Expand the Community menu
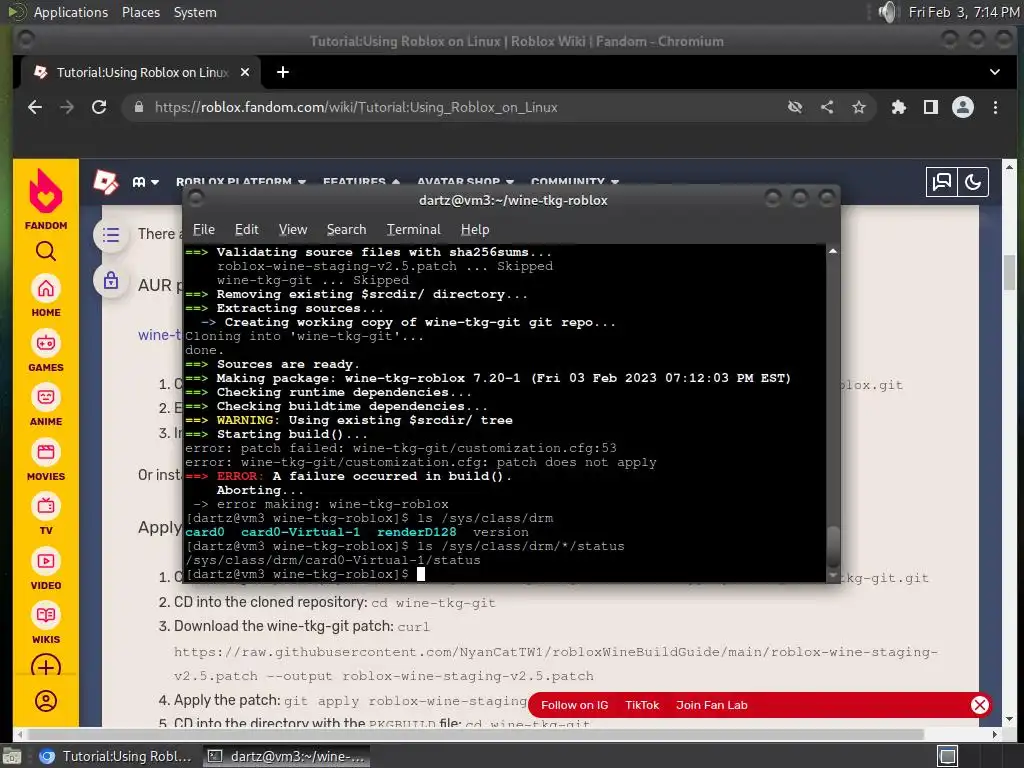The image size is (1024, 768). point(575,182)
